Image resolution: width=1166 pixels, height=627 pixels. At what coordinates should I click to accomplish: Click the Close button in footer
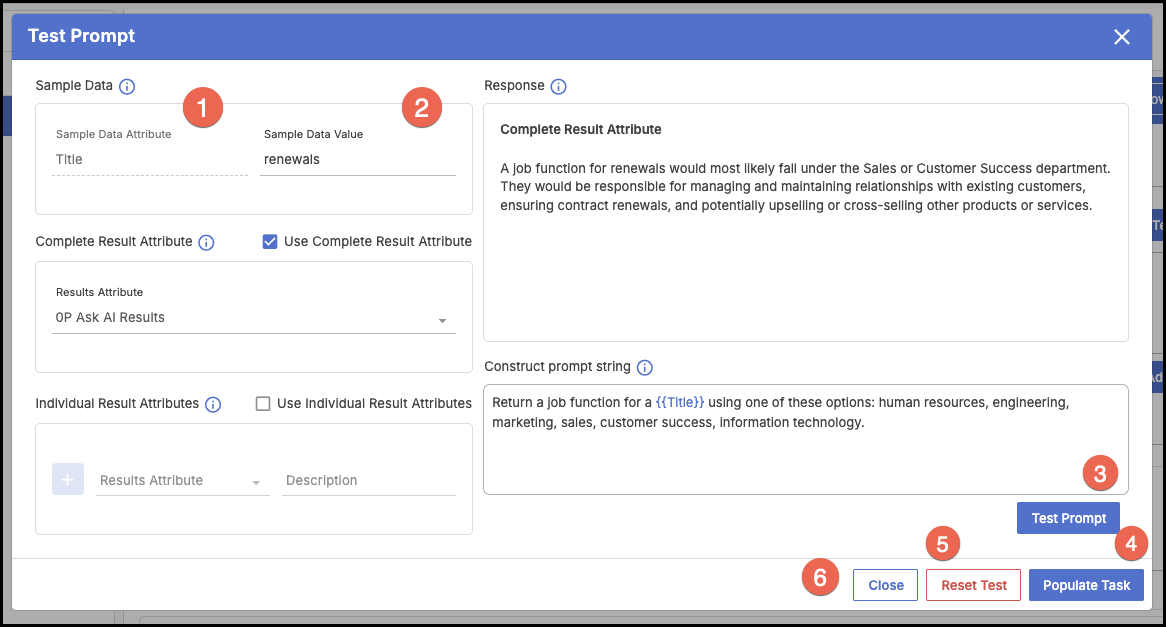tap(885, 585)
